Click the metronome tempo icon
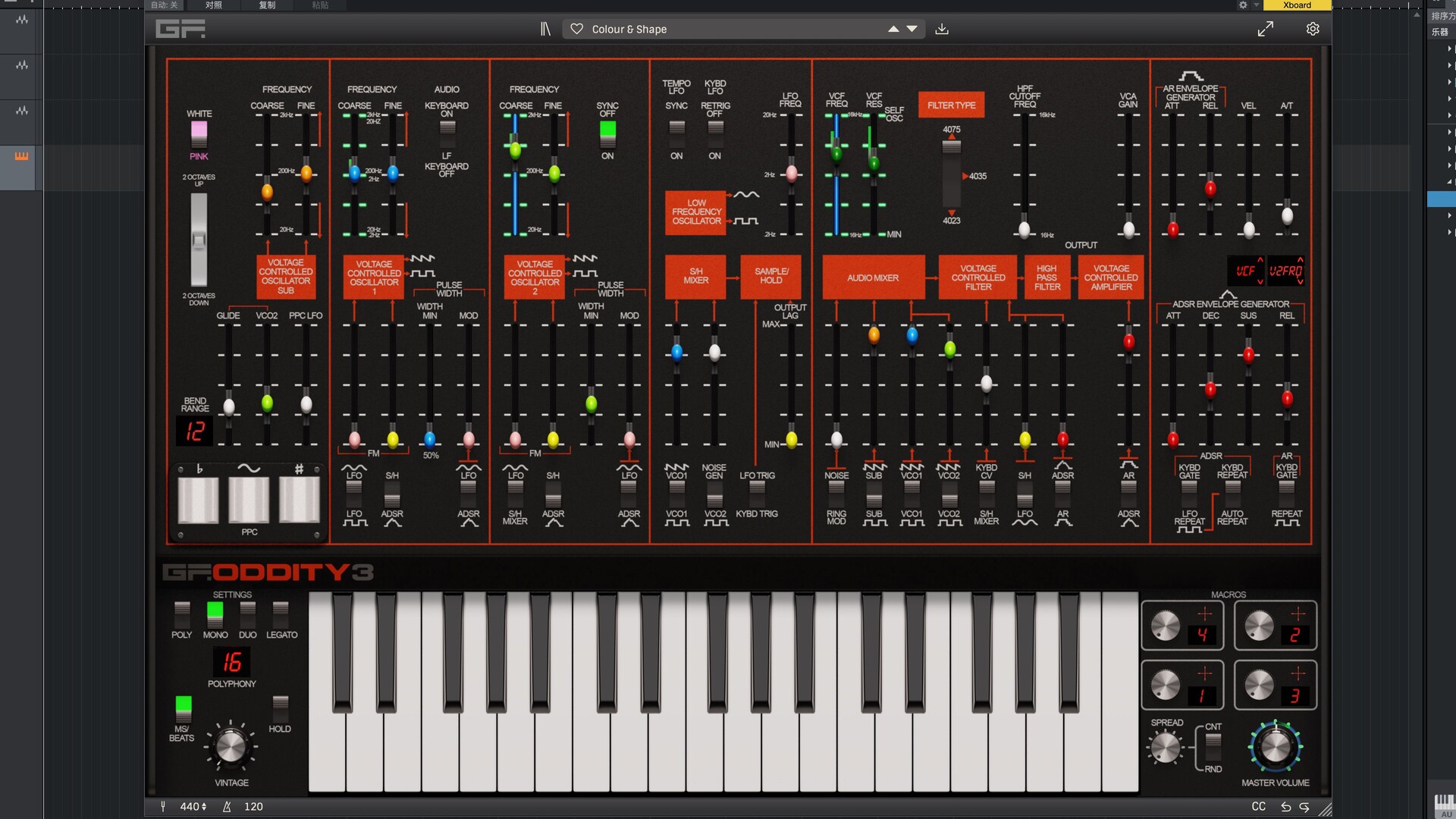The width and height of the screenshot is (1456, 819). (x=227, y=807)
